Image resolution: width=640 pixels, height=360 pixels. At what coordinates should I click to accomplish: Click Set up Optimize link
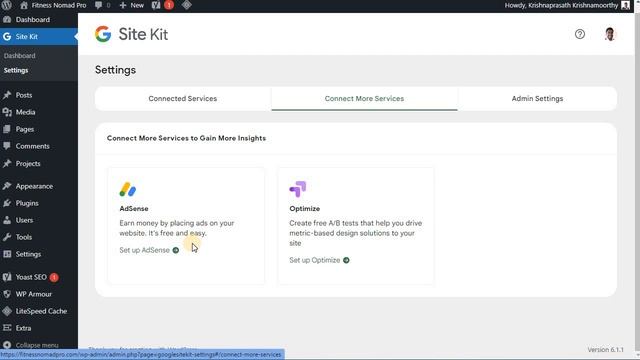(319, 260)
